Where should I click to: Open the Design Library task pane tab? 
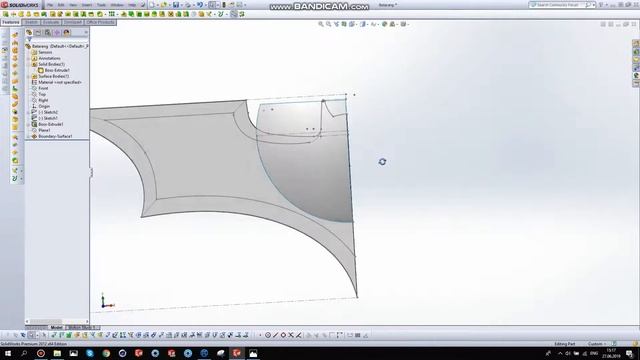click(x=636, y=52)
